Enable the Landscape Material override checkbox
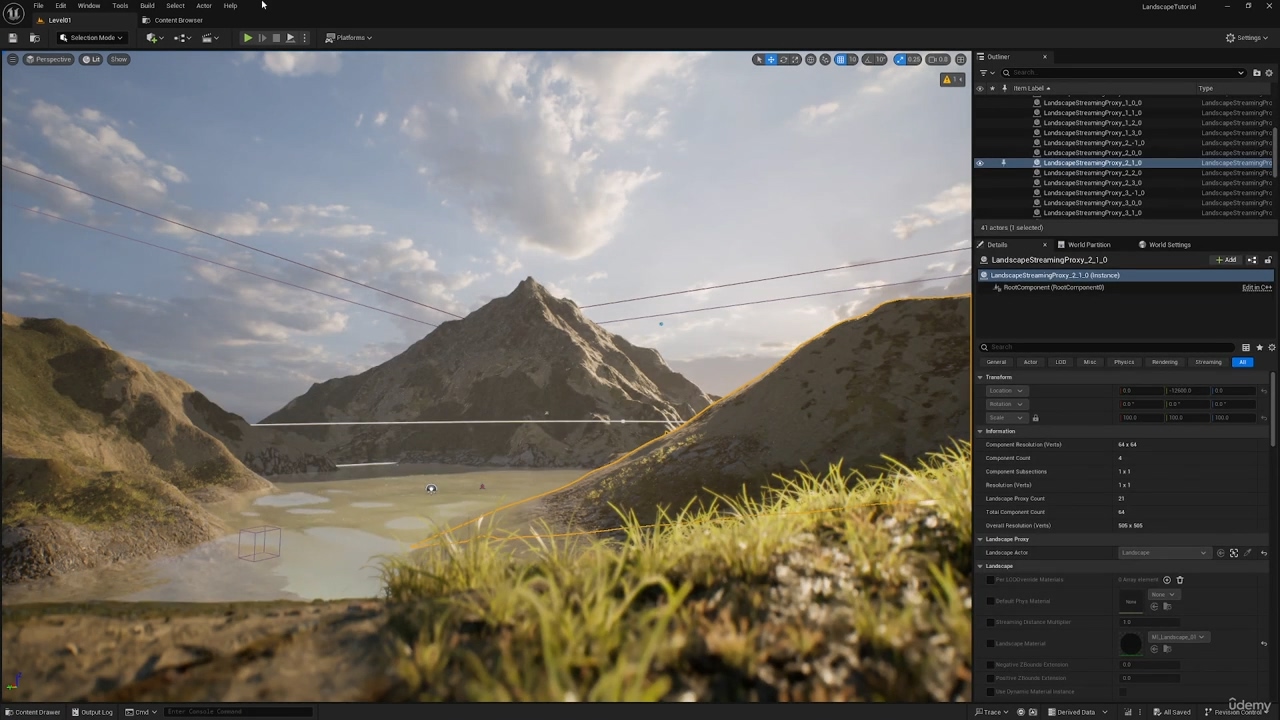 point(990,644)
